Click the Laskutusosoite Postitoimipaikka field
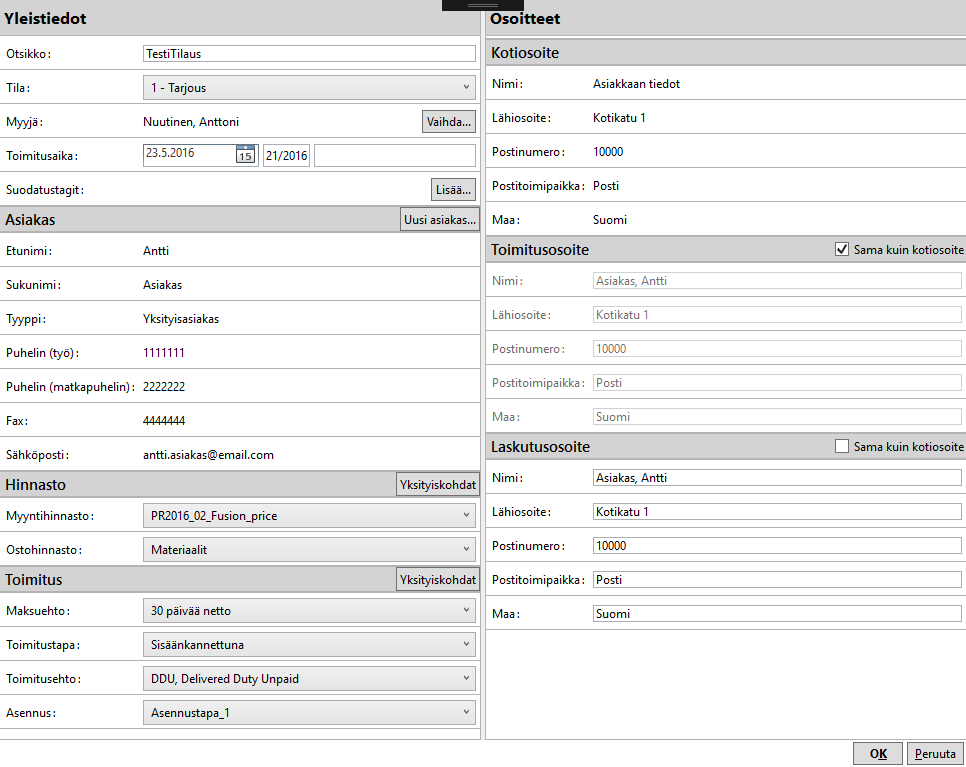The height and width of the screenshot is (767, 966). [777, 580]
